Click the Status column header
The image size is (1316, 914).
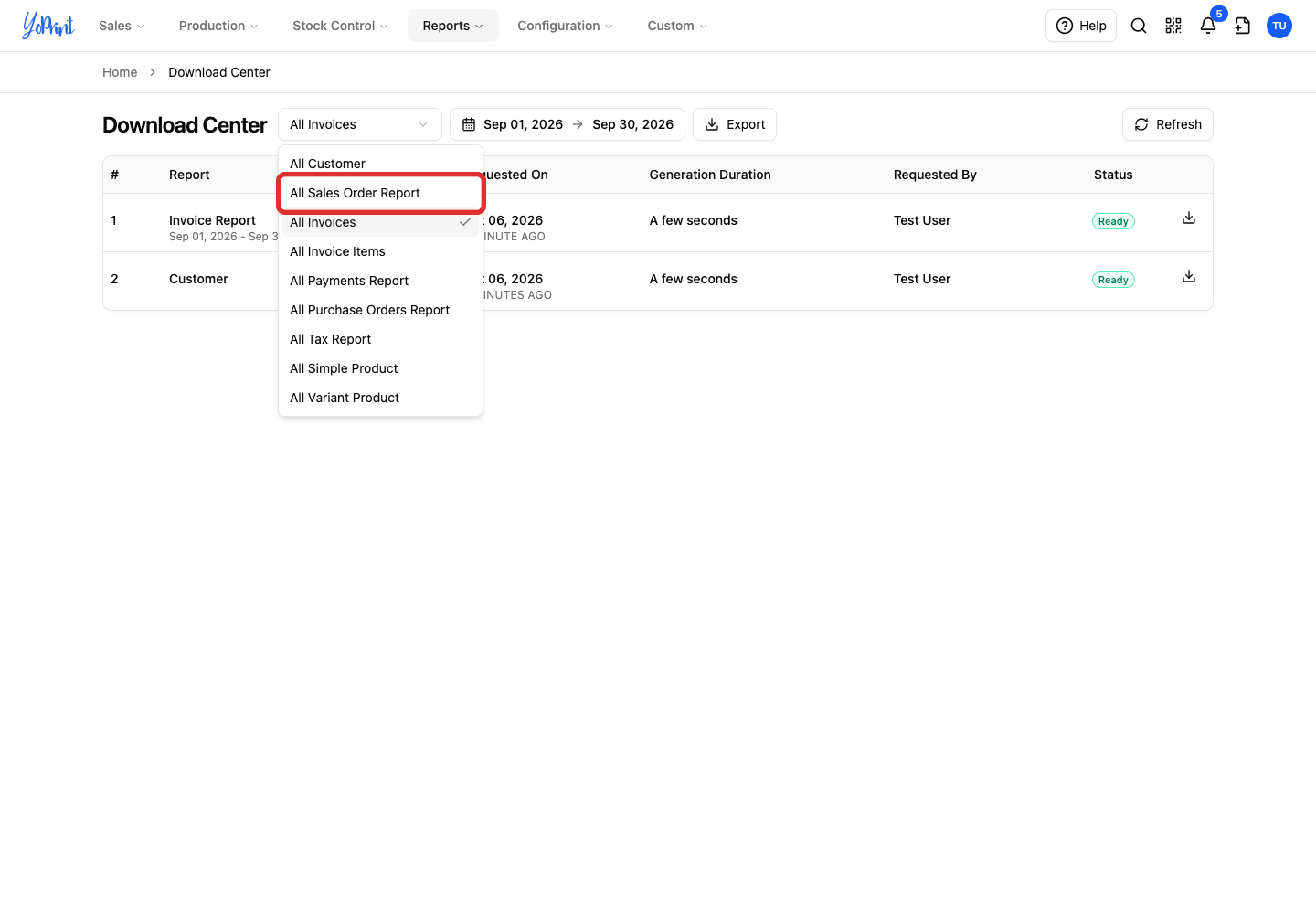click(x=1113, y=175)
